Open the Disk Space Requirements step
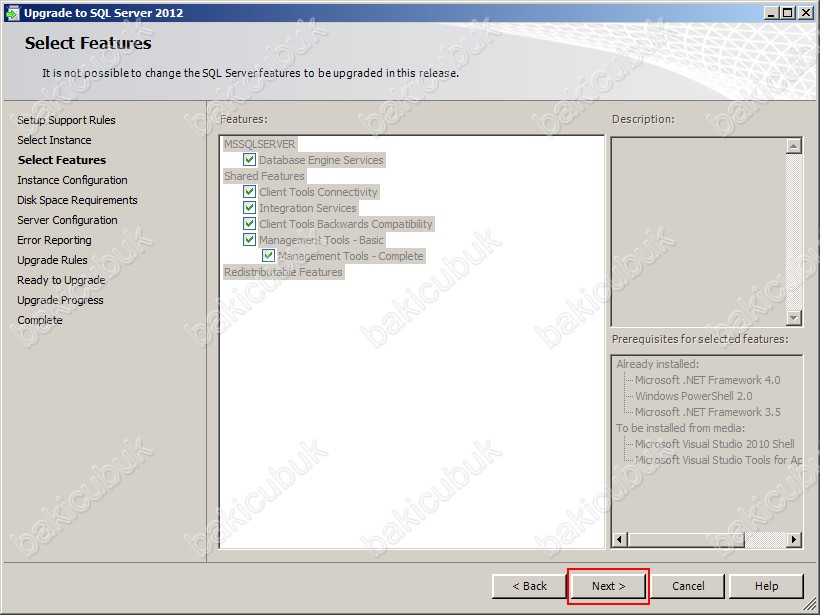 point(77,200)
